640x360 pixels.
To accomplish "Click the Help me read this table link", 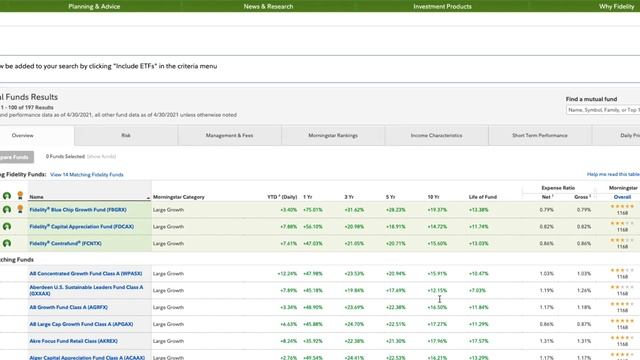I will (613, 174).
